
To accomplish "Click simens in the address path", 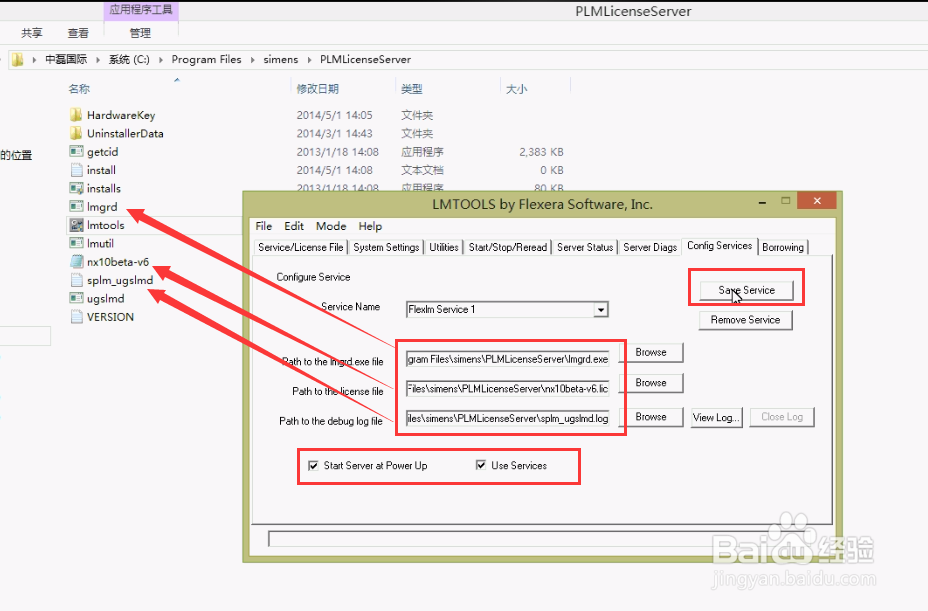I will click(281, 59).
